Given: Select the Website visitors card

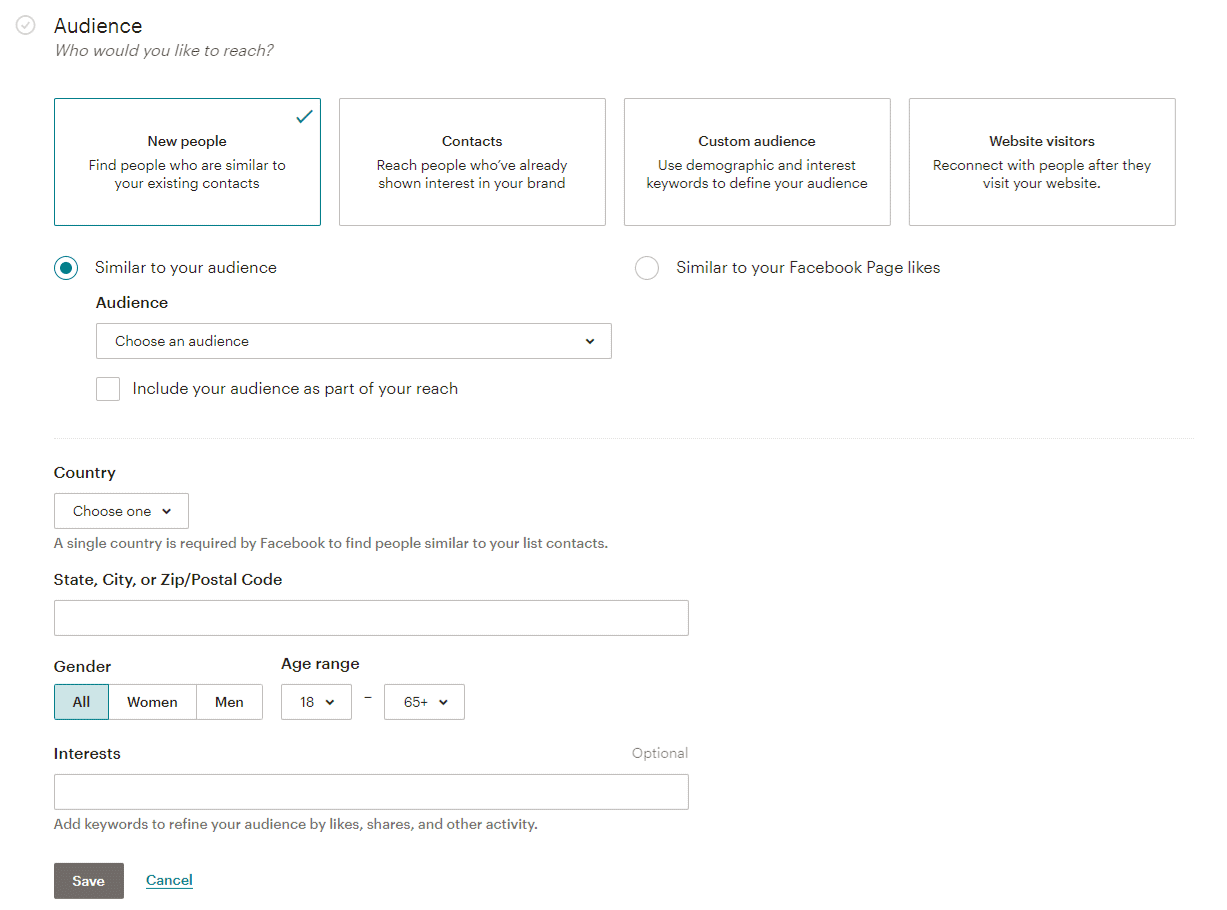Looking at the screenshot, I should [1042, 162].
